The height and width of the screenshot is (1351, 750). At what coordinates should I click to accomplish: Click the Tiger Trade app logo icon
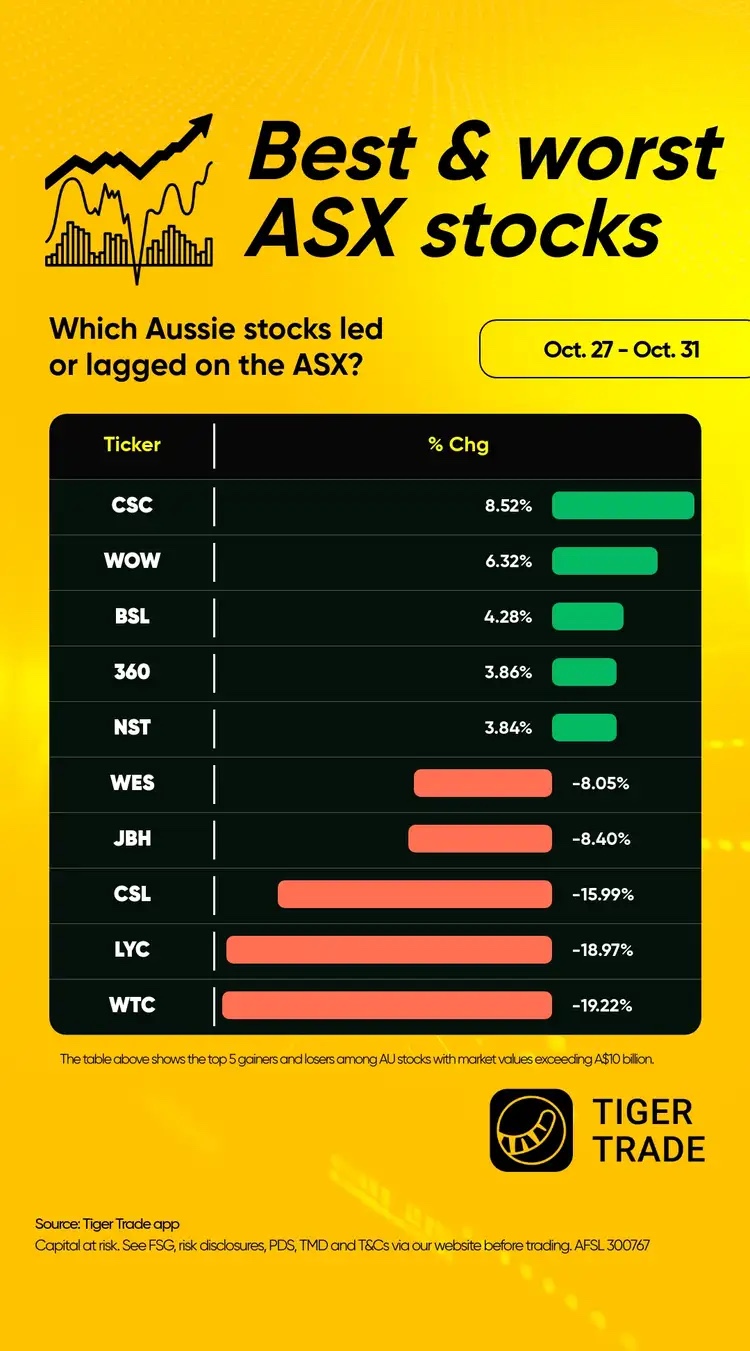click(x=531, y=1131)
